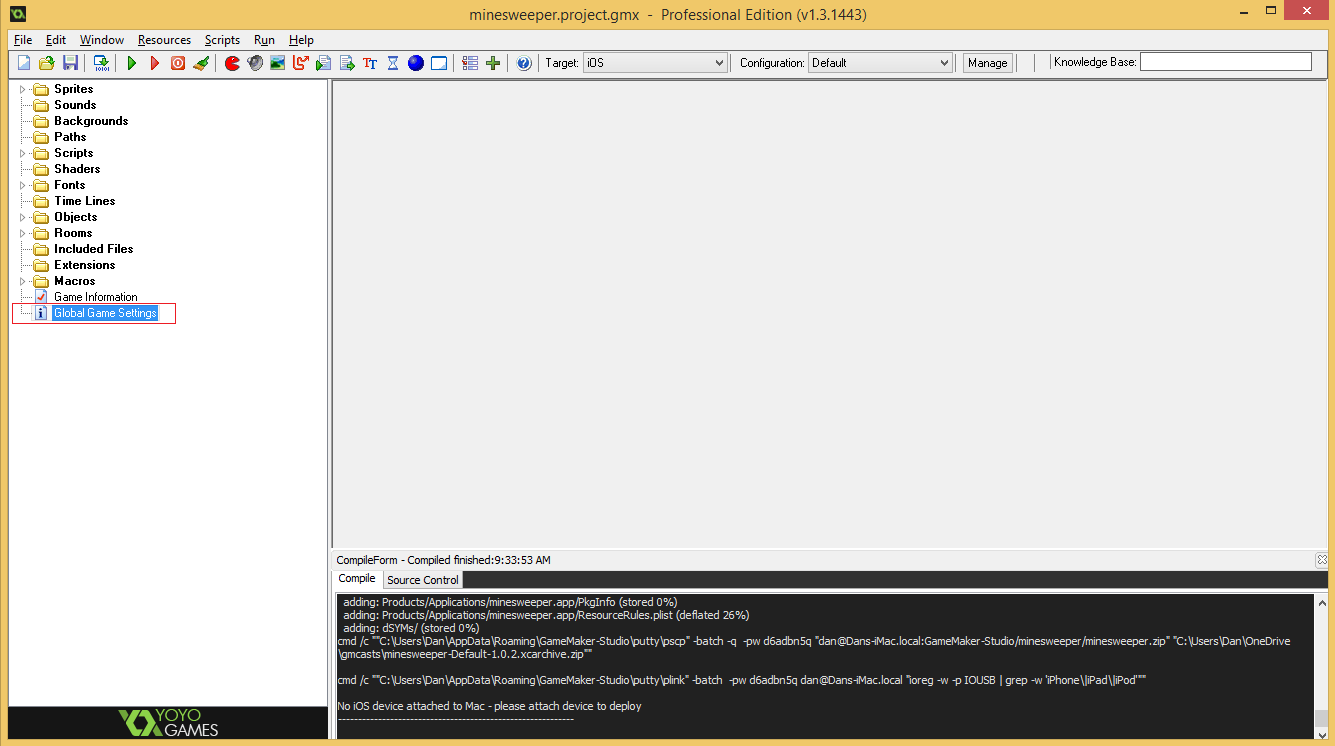Image resolution: width=1335 pixels, height=746 pixels.
Task: Expand the Scripts folder arrow in resource tree
Action: point(23,153)
